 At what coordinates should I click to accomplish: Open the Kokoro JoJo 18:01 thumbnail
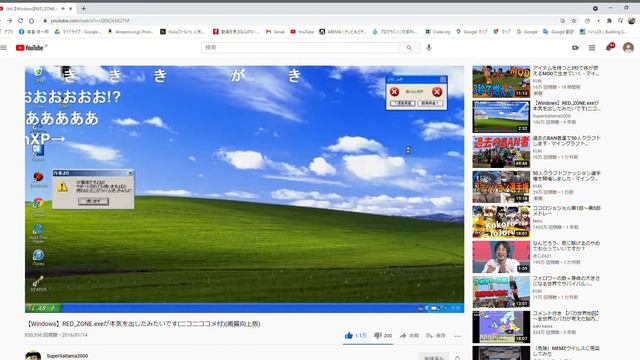pos(501,222)
